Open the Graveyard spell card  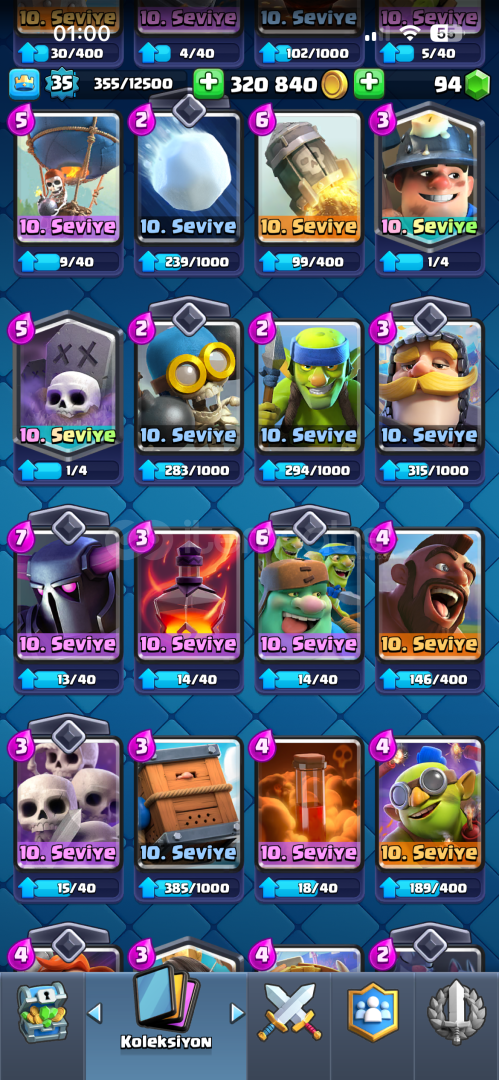click(68, 386)
